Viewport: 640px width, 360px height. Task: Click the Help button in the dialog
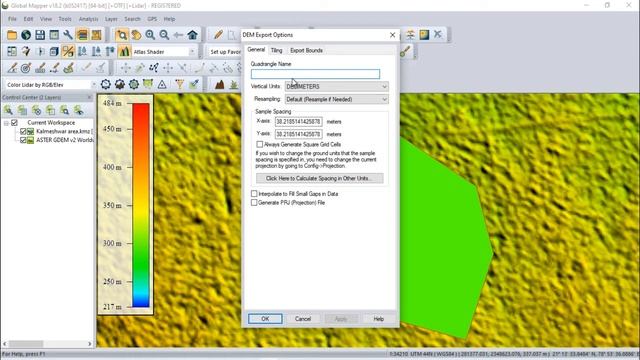point(378,319)
